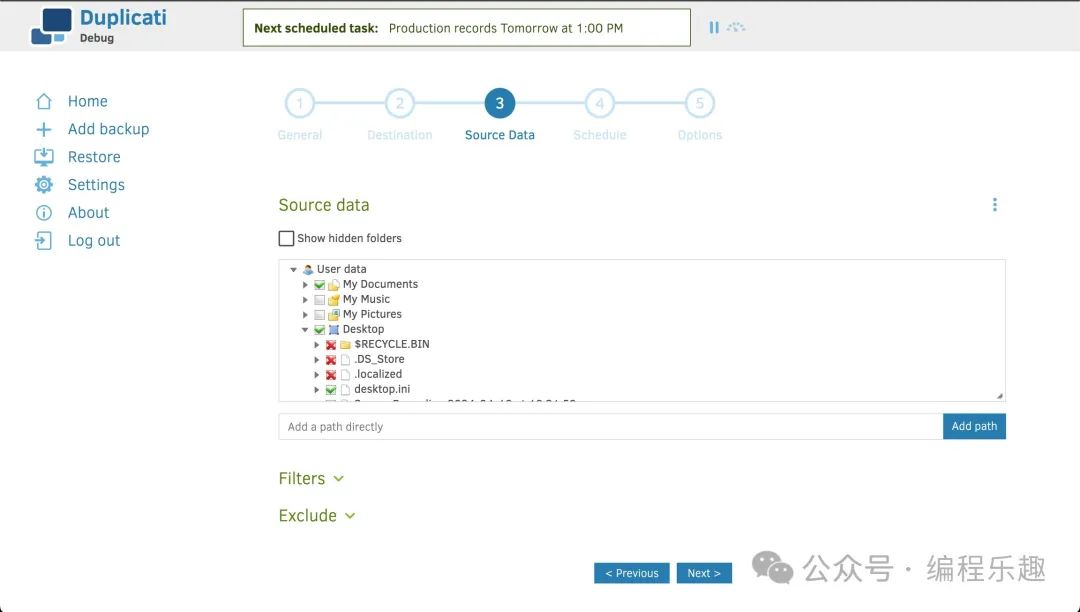Check the My Music folder checkbox

coord(320,300)
